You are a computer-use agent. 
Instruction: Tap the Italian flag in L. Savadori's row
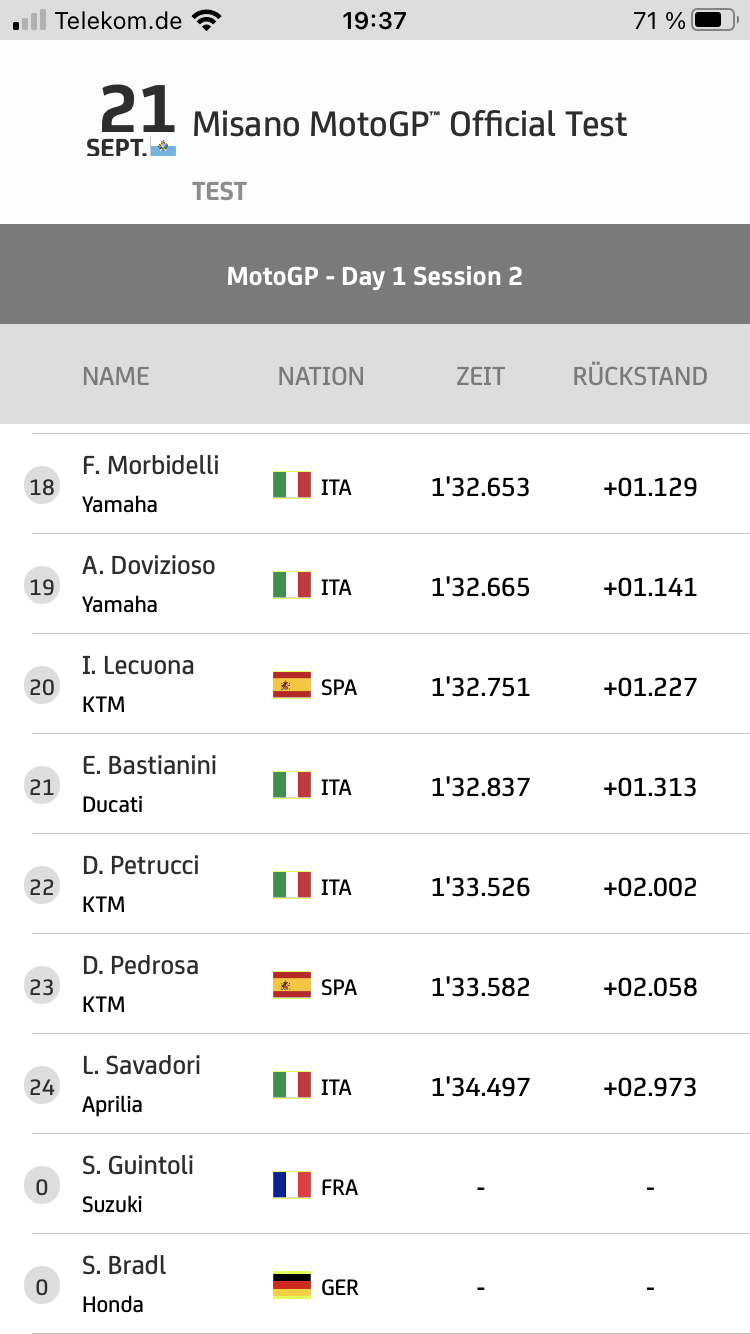pos(292,1086)
